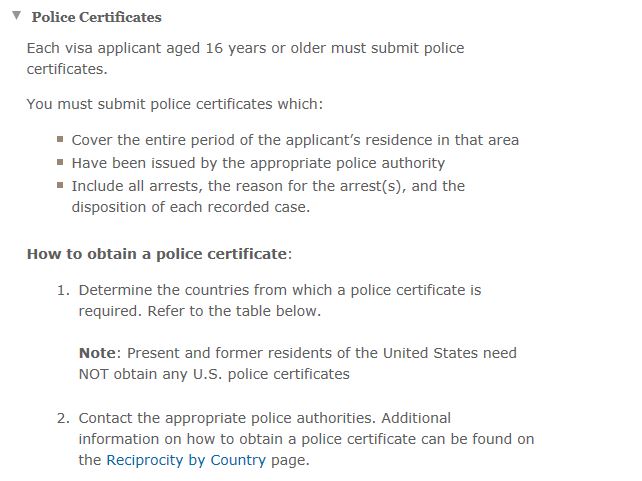
Task: Click the bold "Note" label
Action: [x=96, y=353]
